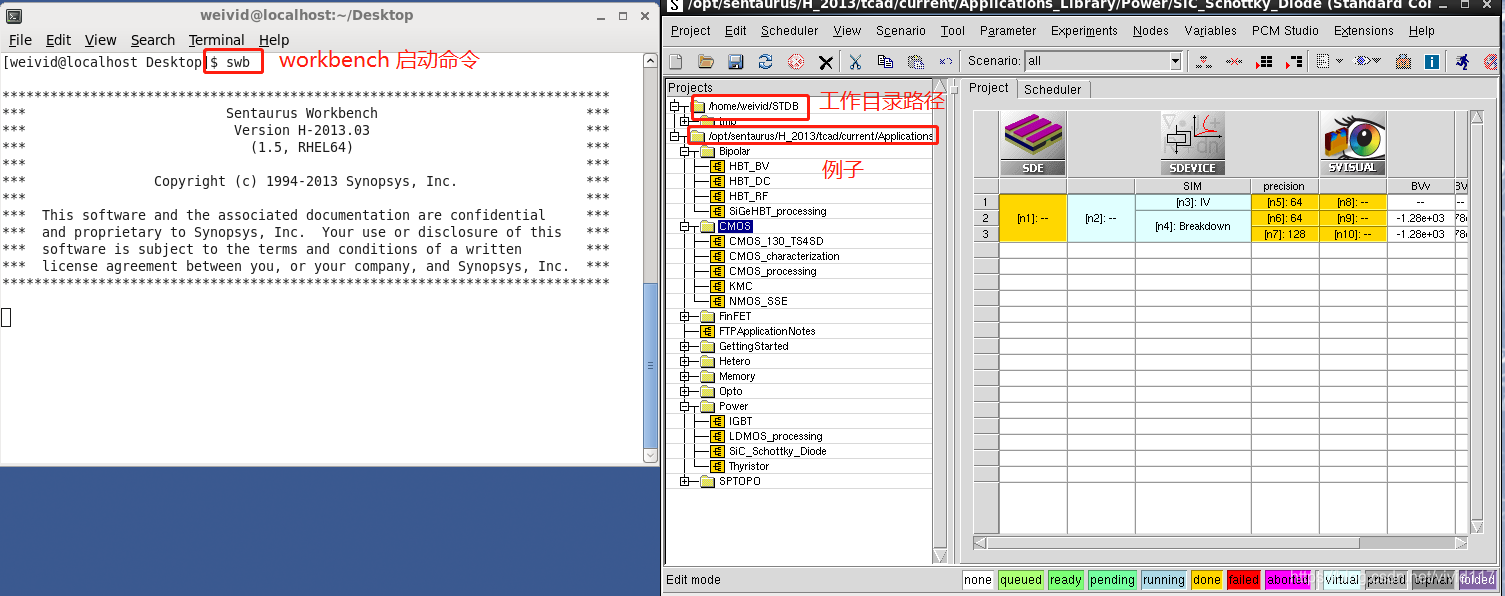This screenshot has height=596, width=1505.
Task: Open Scheduler menu in menu bar
Action: (x=790, y=31)
